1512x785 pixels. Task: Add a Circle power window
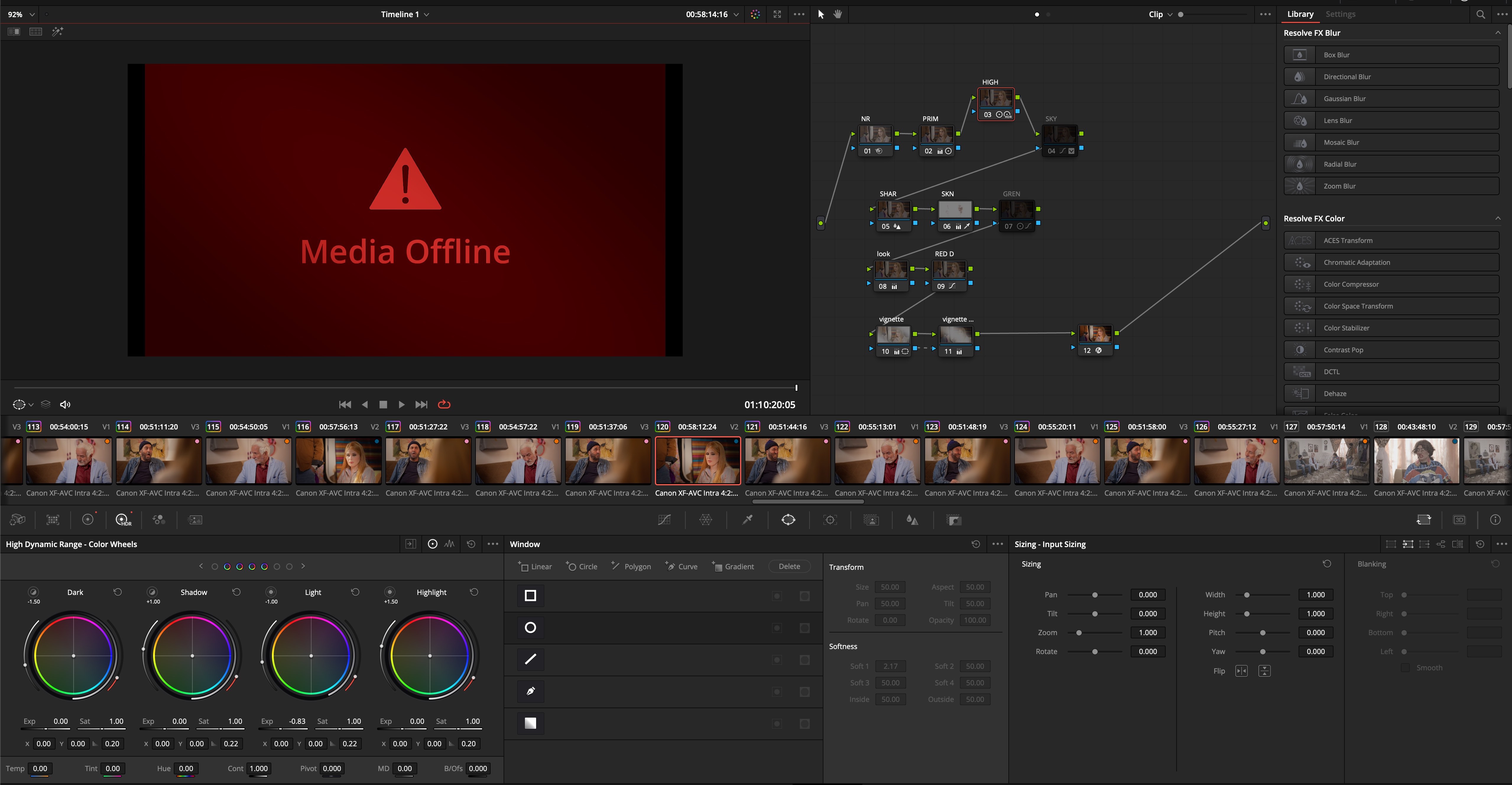coord(582,566)
